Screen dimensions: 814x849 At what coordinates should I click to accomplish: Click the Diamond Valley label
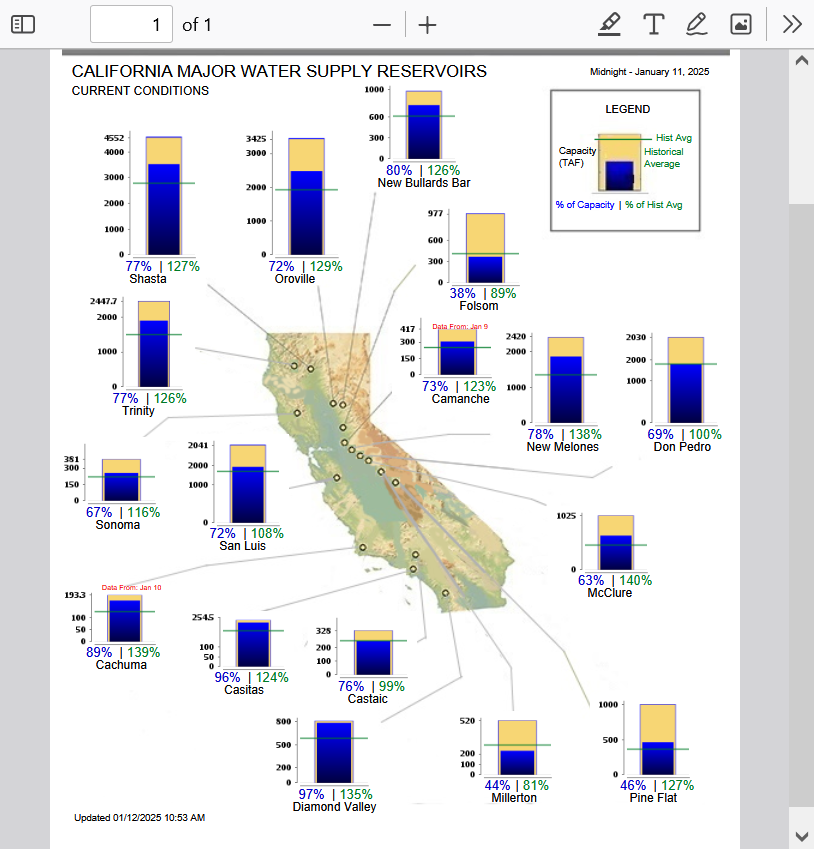pyautogui.click(x=334, y=807)
